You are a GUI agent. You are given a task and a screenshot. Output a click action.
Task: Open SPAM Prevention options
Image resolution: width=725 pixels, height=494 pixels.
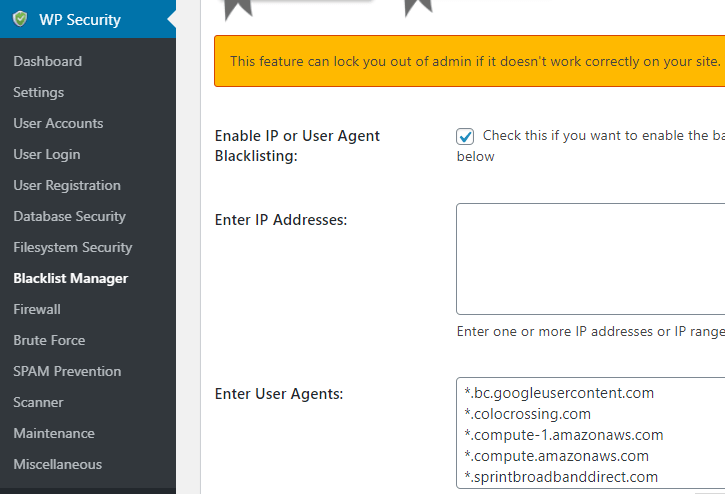click(67, 371)
